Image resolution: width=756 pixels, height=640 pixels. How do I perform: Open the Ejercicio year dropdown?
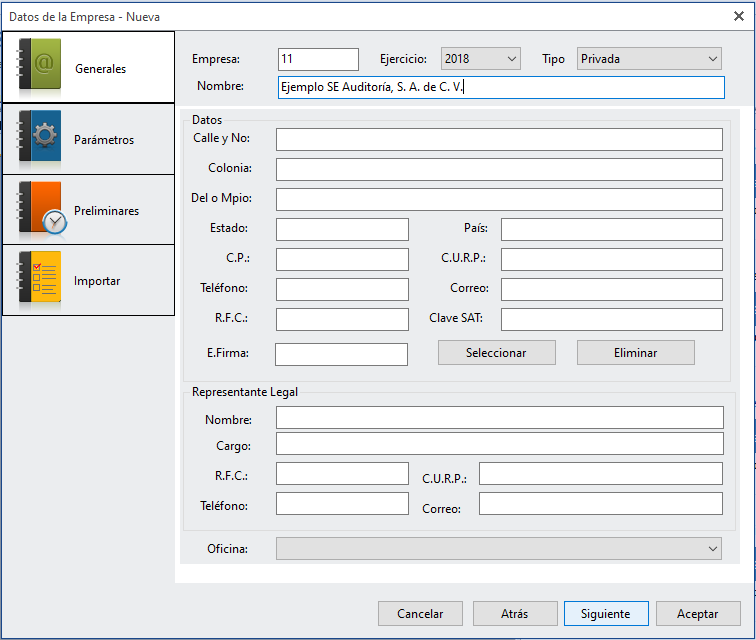(x=480, y=59)
